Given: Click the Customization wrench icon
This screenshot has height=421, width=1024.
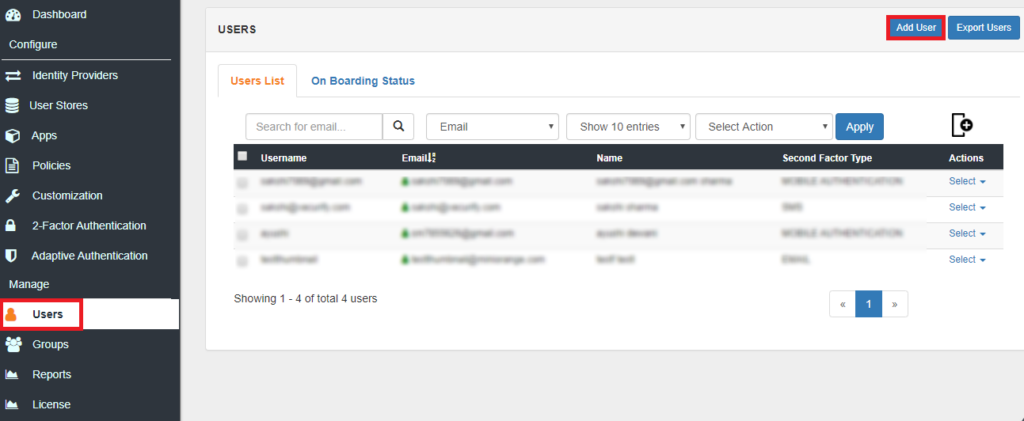Looking at the screenshot, I should 13,195.
